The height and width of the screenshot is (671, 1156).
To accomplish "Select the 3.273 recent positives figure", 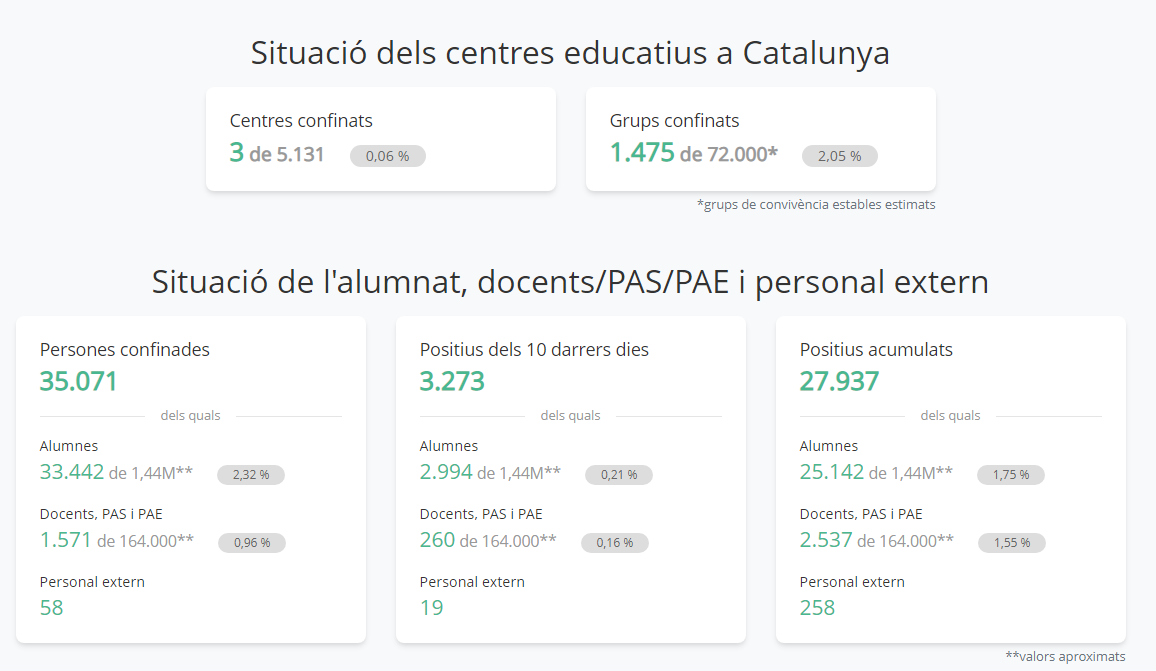I will pos(452,381).
